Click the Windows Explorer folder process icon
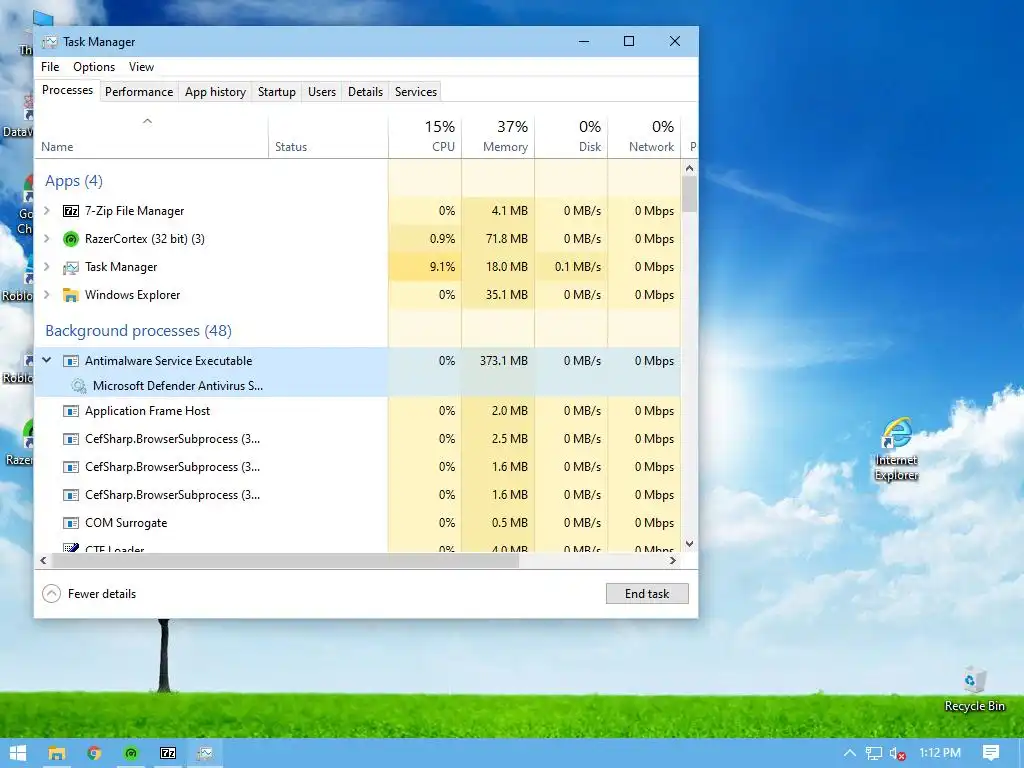This screenshot has width=1024, height=768. [71, 295]
